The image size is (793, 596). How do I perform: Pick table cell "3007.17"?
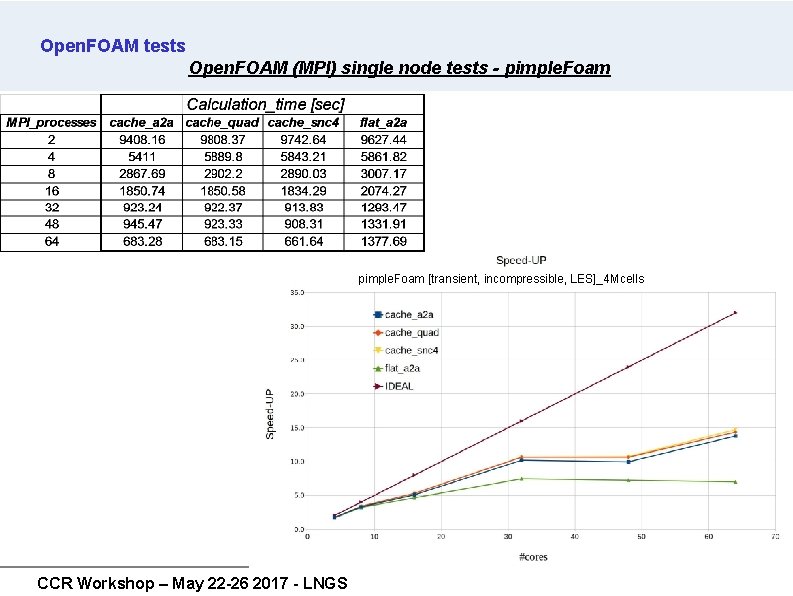tap(384, 174)
